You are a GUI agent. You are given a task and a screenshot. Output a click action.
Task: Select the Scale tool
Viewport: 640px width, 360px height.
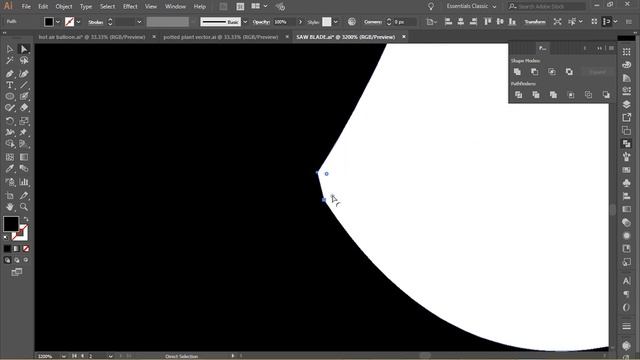pyautogui.click(x=24, y=121)
